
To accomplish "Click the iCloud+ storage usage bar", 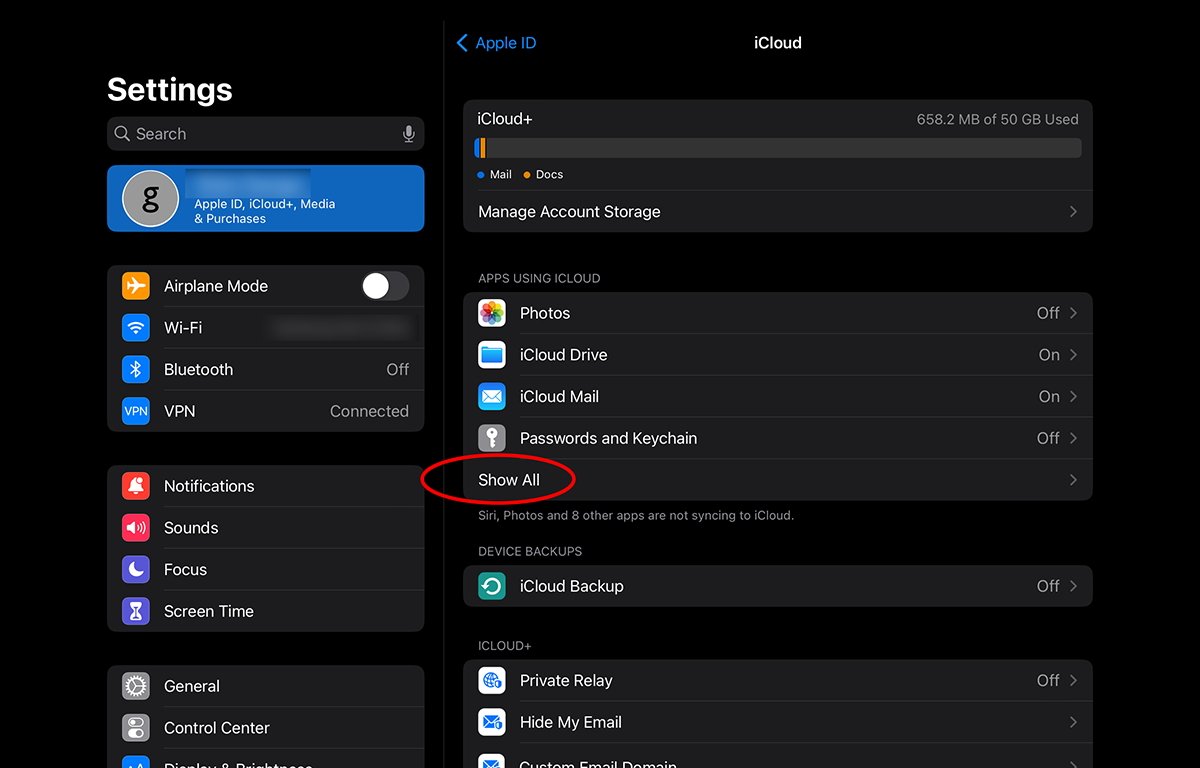I will tap(777, 148).
